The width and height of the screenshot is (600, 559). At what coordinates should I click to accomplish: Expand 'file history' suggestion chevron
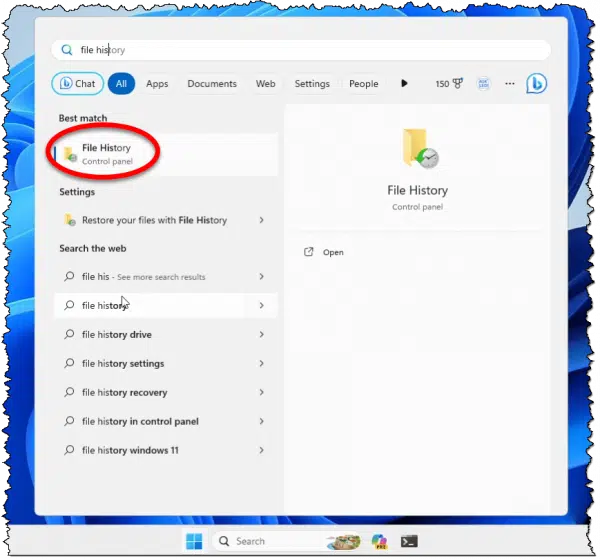(262, 305)
